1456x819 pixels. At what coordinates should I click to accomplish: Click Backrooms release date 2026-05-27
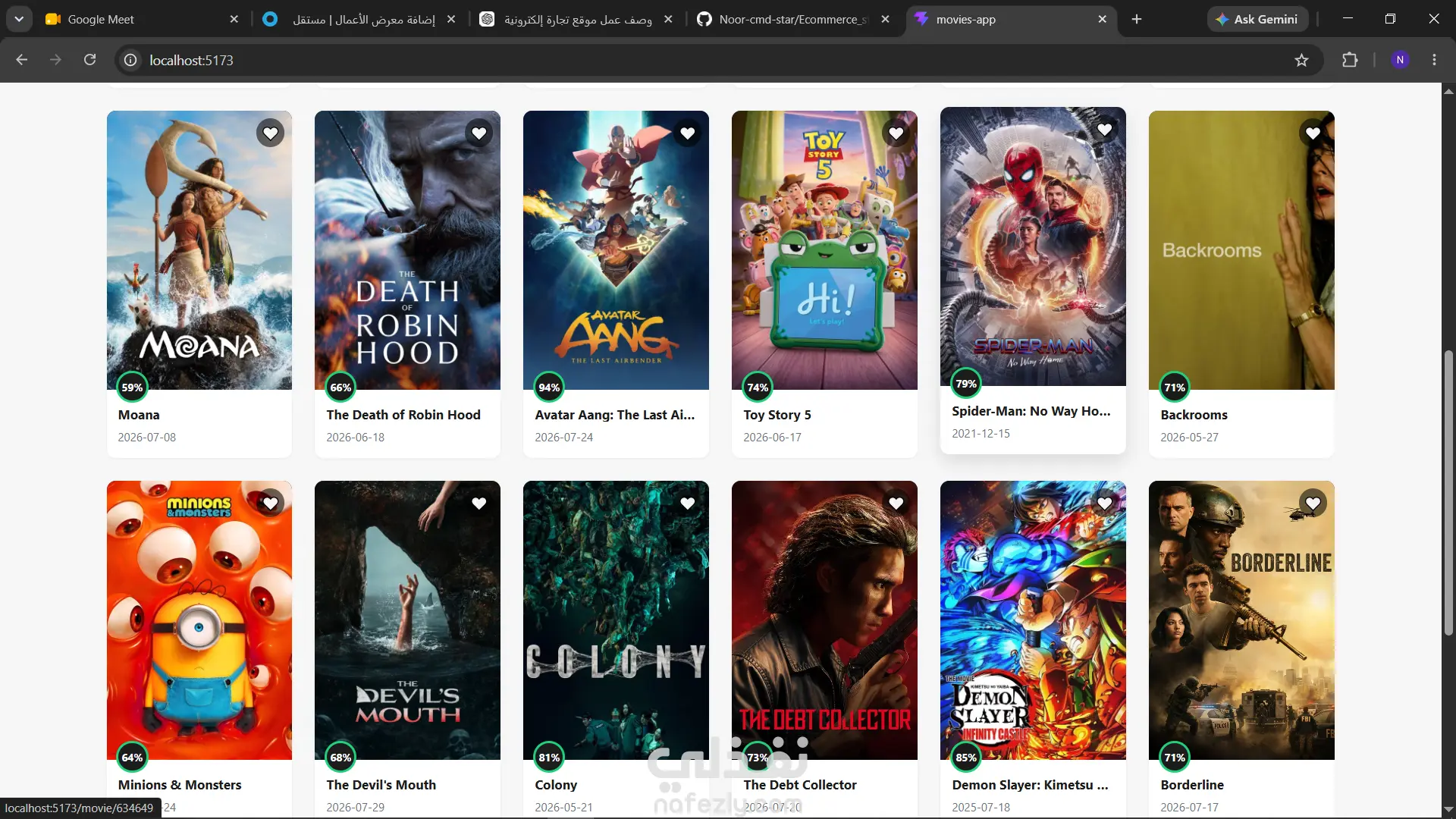tap(1189, 438)
